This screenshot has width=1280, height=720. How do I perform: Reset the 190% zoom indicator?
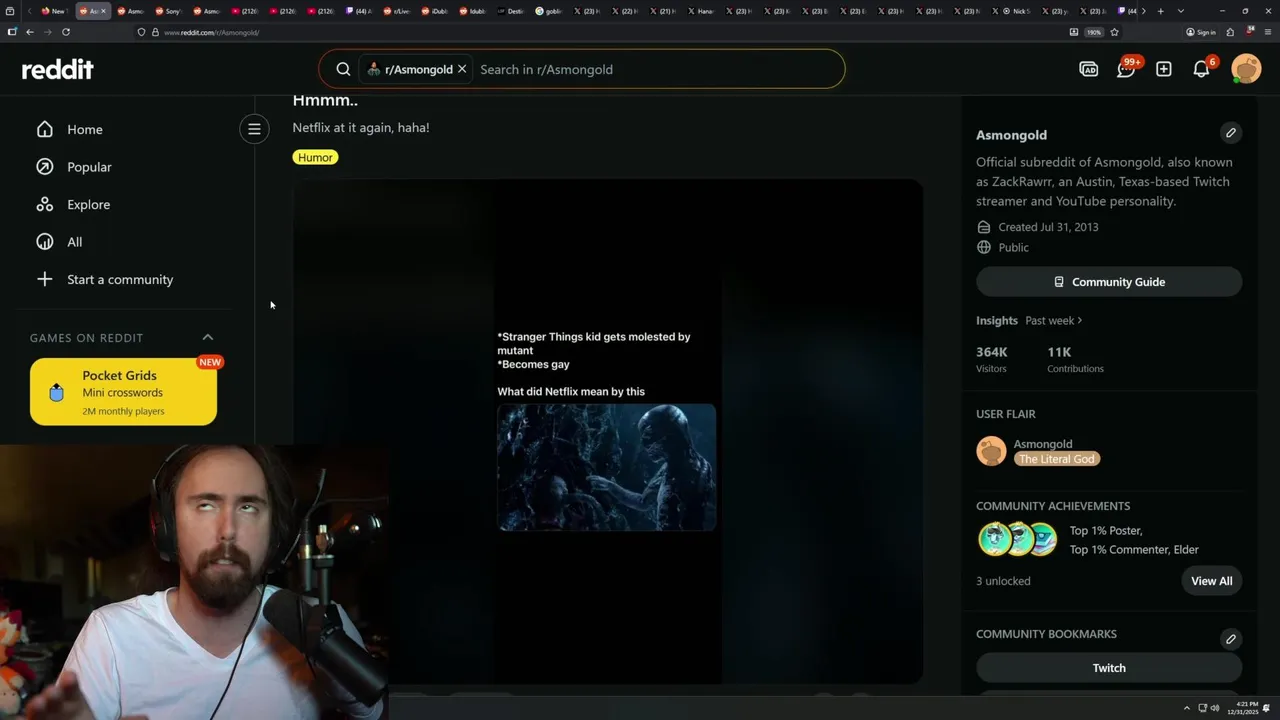1094,32
